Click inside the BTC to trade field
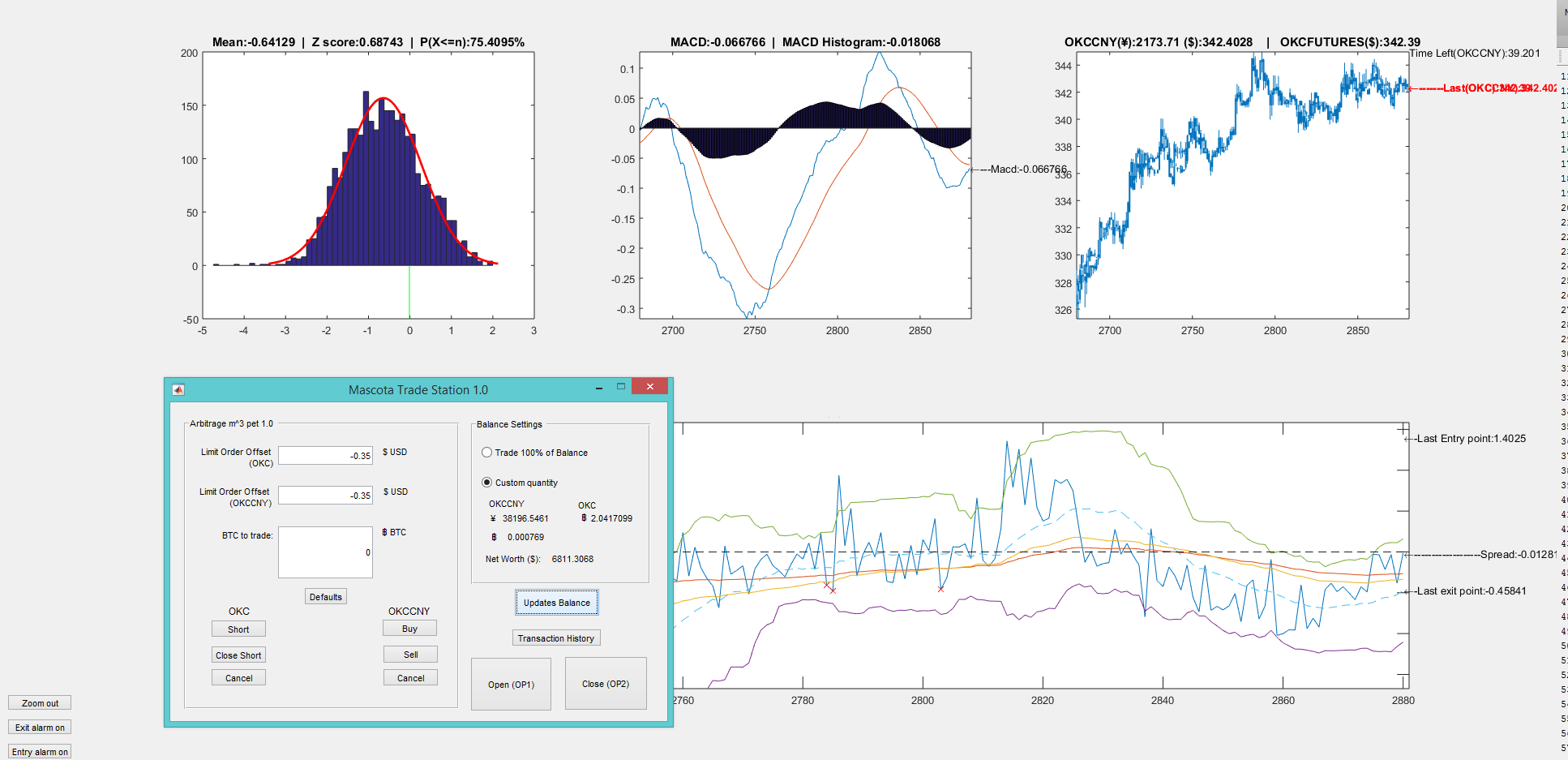Image resolution: width=1568 pixels, height=760 pixels. pyautogui.click(x=324, y=552)
